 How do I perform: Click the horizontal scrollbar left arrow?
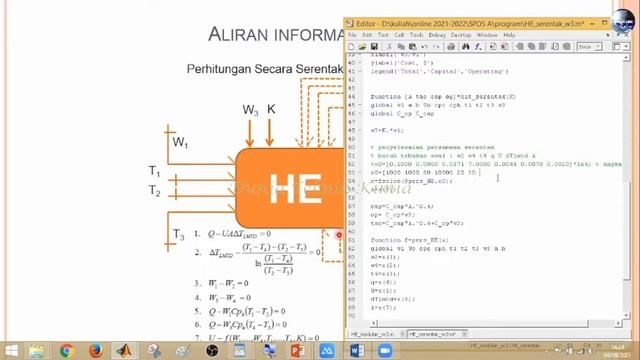pos(374,324)
